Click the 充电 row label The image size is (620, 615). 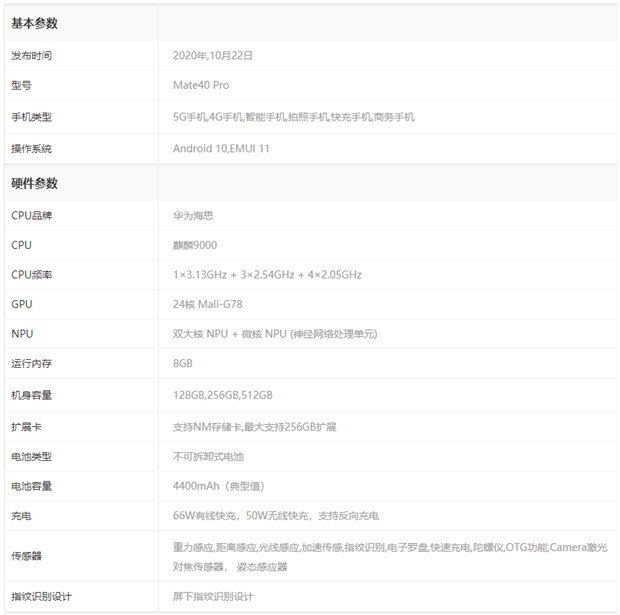(x=21, y=516)
